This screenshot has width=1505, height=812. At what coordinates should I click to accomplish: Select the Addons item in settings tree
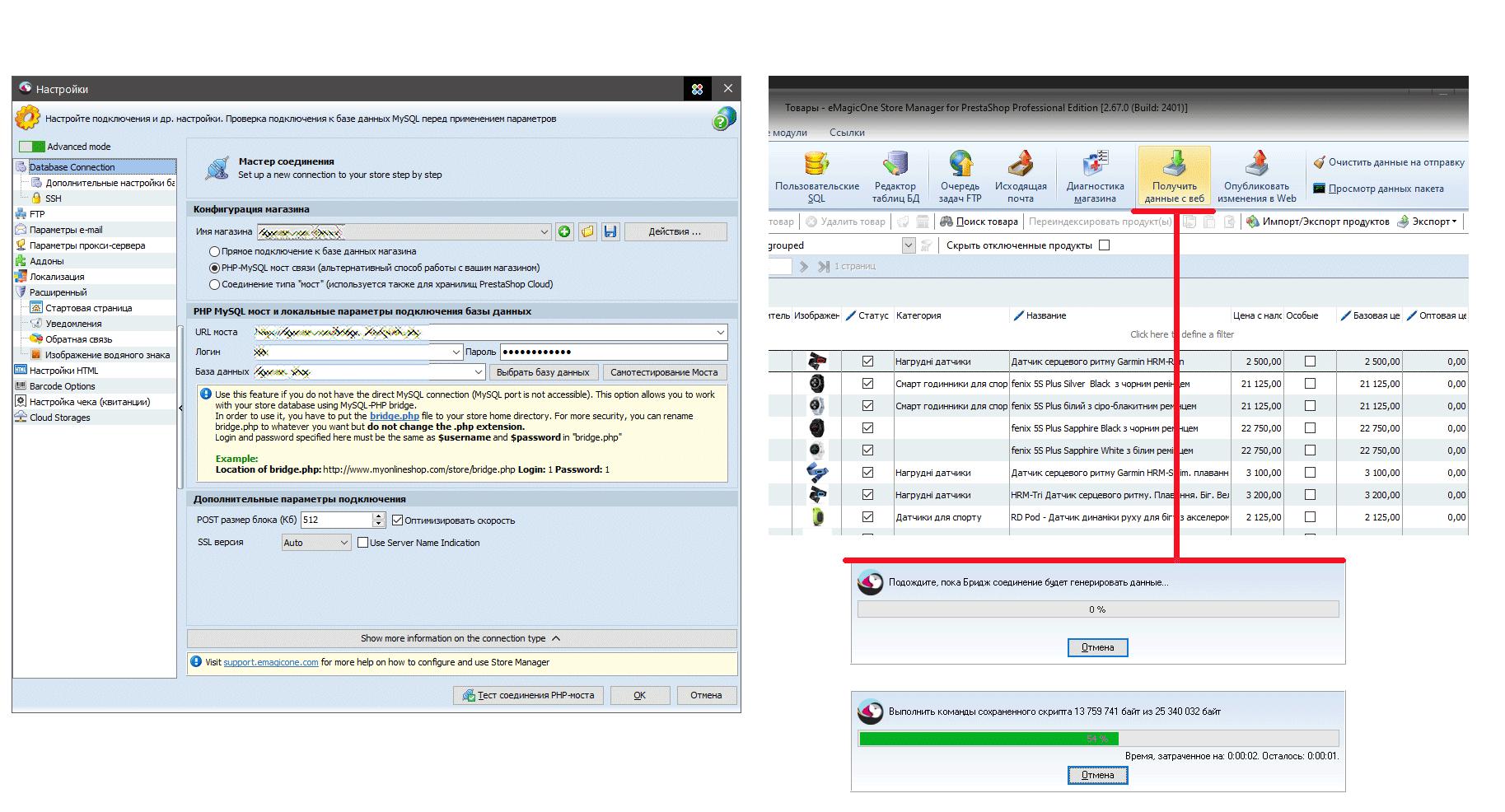coord(46,261)
